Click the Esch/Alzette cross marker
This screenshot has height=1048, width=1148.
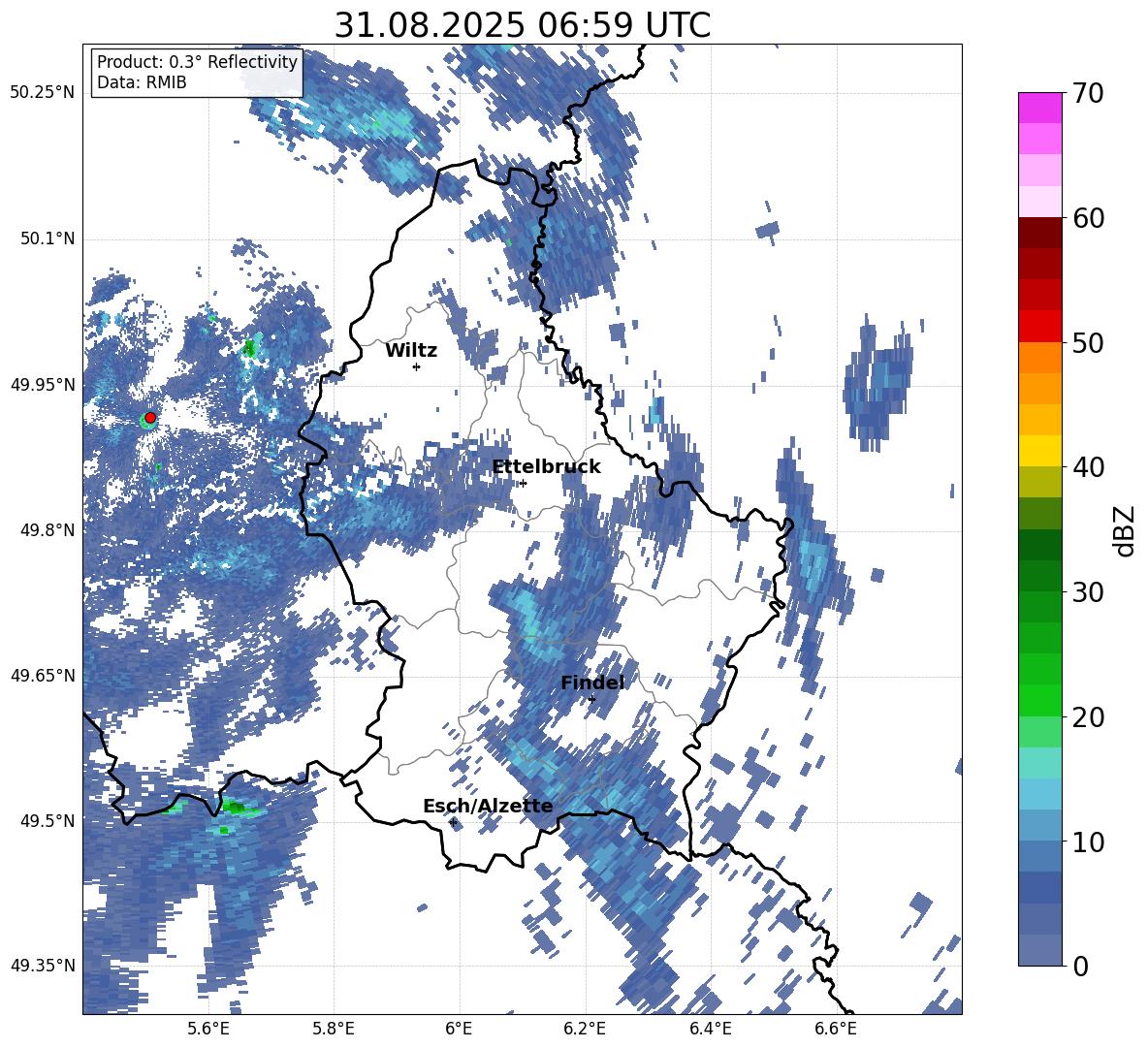(x=453, y=822)
